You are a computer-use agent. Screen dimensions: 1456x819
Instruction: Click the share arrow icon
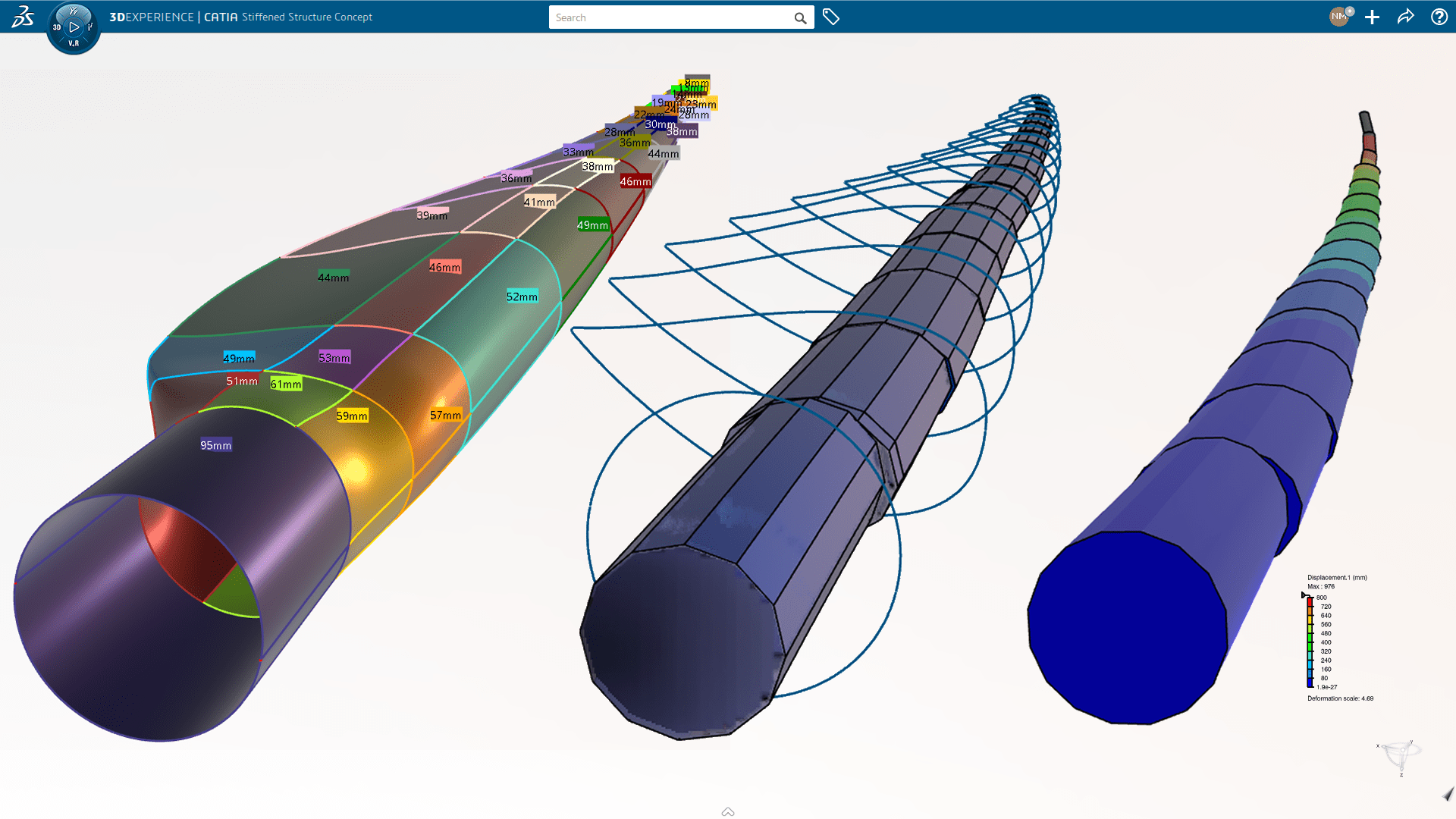coord(1405,17)
